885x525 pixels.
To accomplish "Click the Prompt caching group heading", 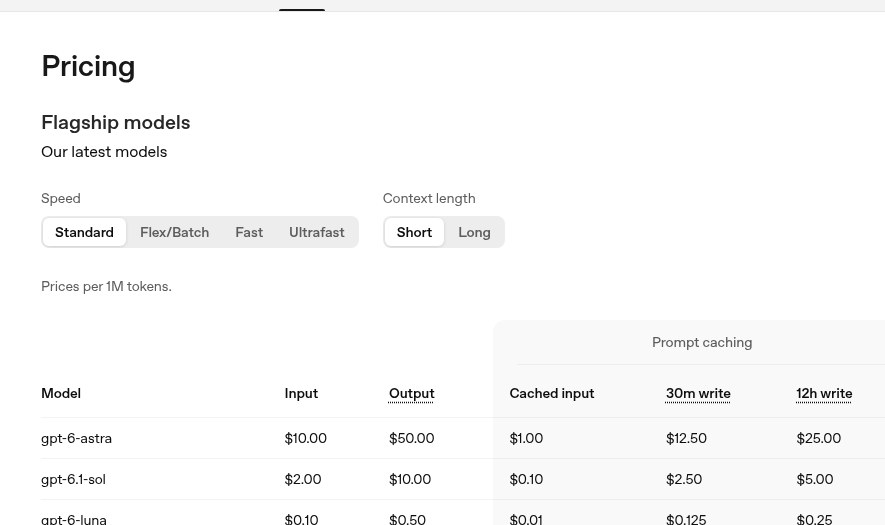I will tap(702, 342).
